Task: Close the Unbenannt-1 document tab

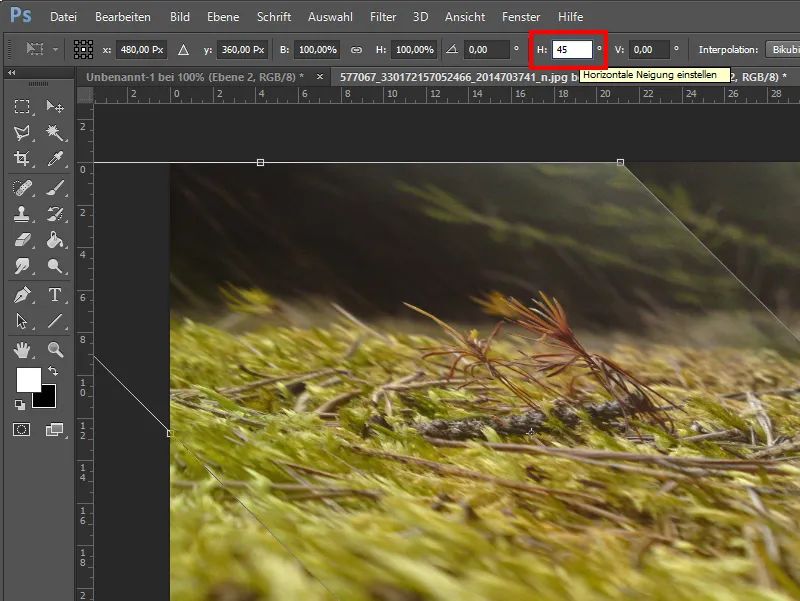Action: click(320, 77)
